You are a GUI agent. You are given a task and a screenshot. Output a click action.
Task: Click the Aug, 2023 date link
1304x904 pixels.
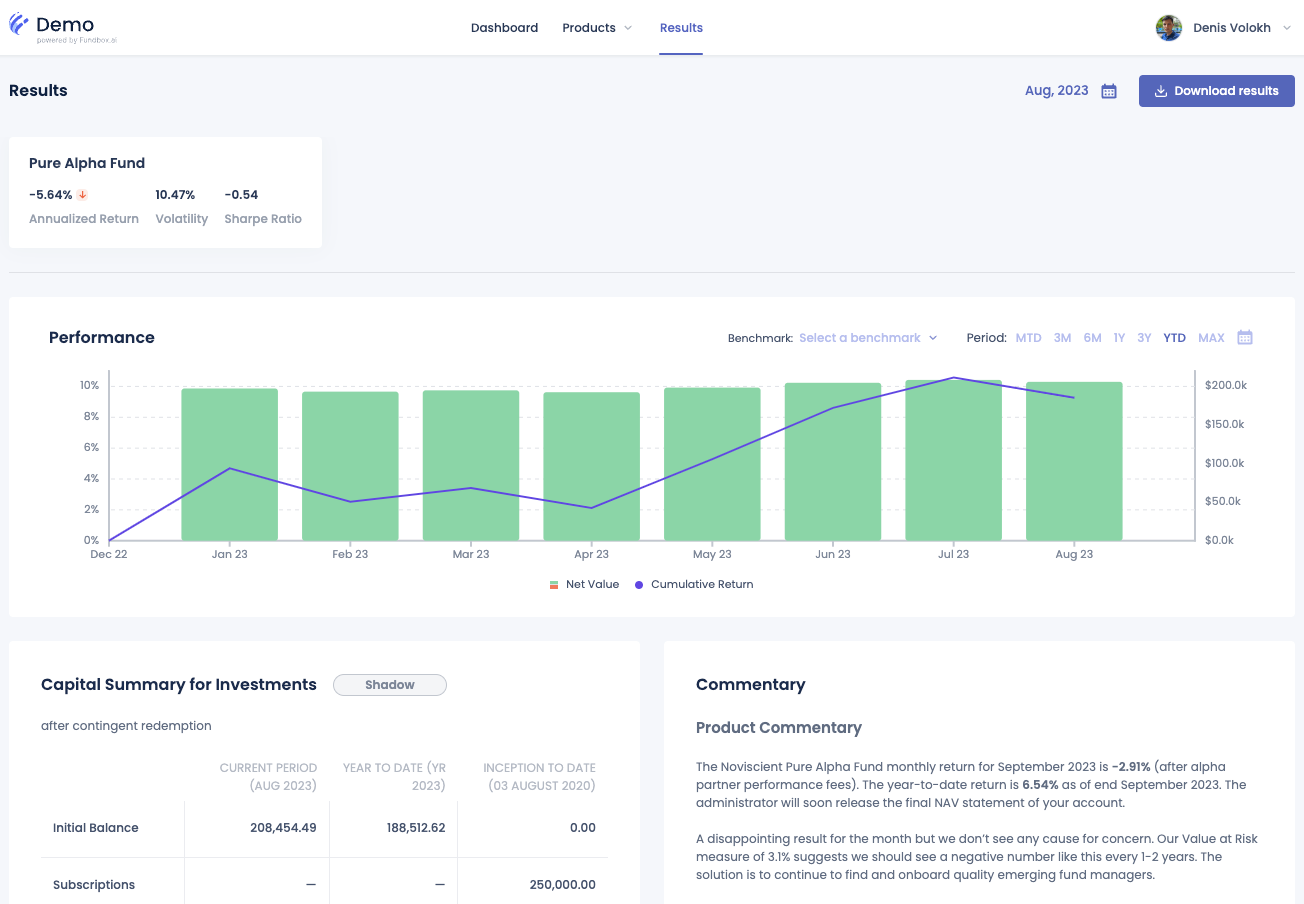(1057, 91)
